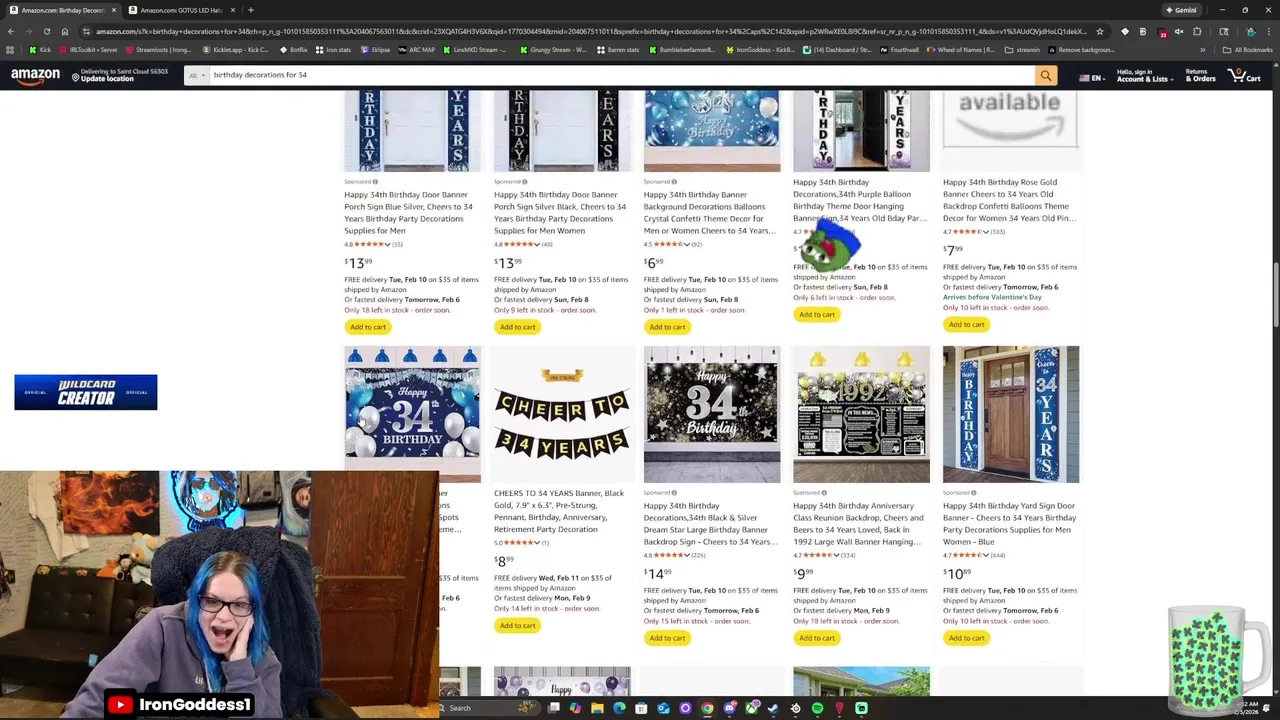Open Happy 34th Birthday Rose Gold Banner title
This screenshot has width=1280, height=720.
click(x=1009, y=201)
